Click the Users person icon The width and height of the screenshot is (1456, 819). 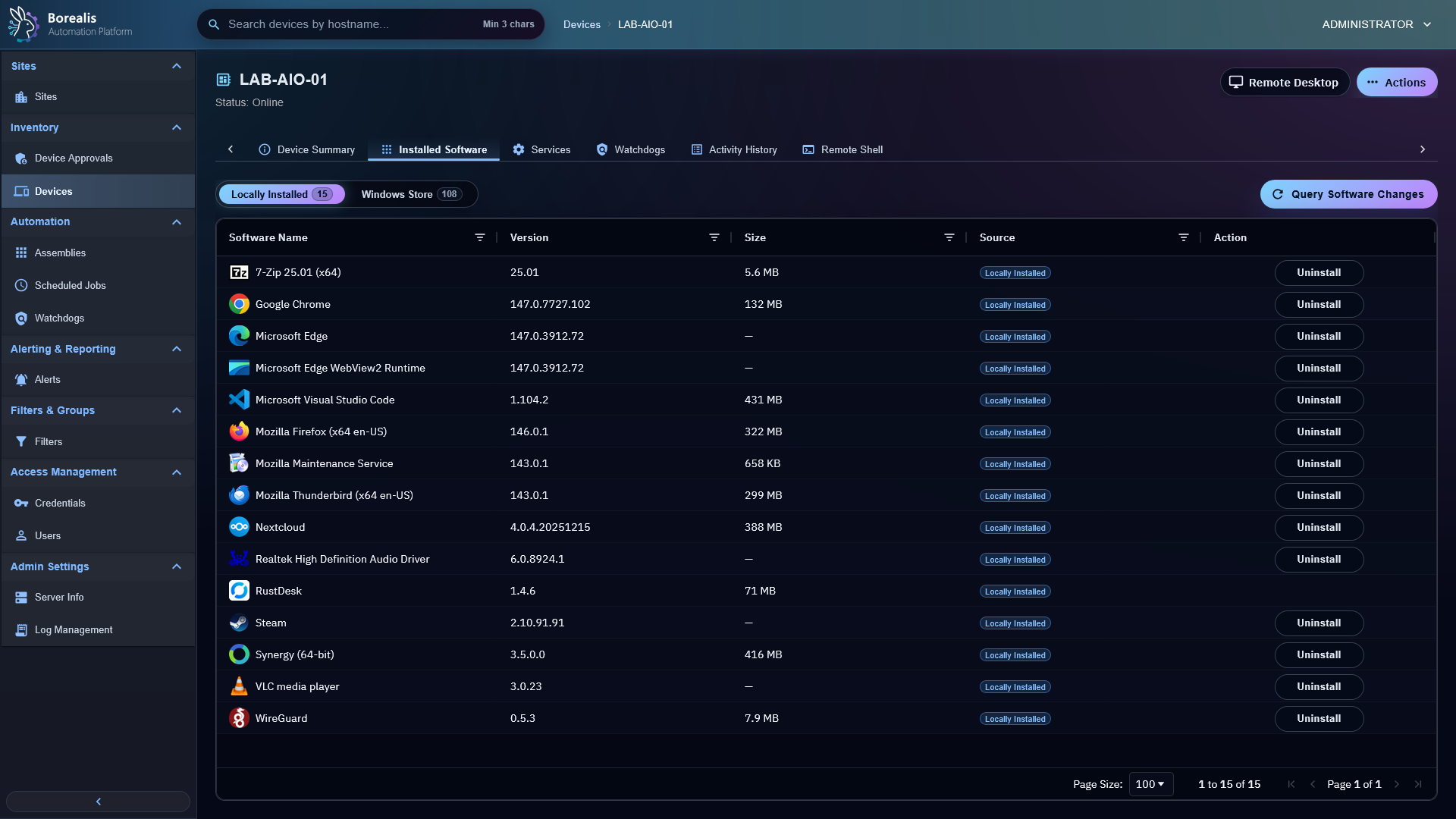21,536
